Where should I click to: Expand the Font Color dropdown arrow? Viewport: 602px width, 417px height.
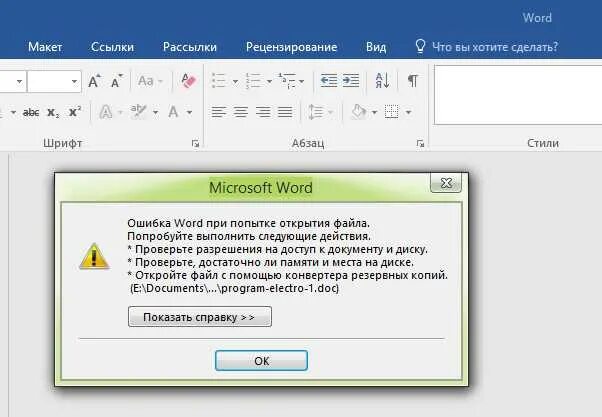click(x=189, y=113)
